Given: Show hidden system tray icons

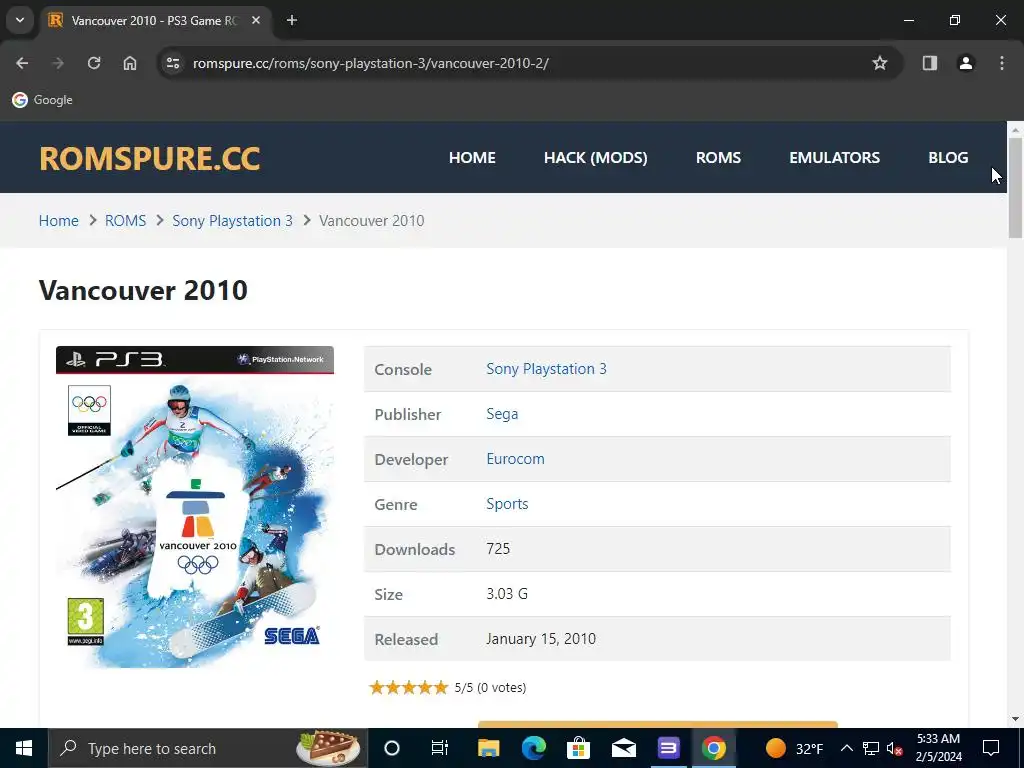Looking at the screenshot, I should (x=846, y=748).
